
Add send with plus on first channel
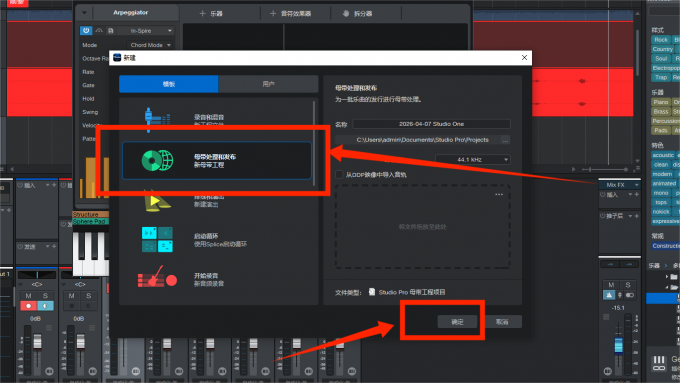point(54,246)
